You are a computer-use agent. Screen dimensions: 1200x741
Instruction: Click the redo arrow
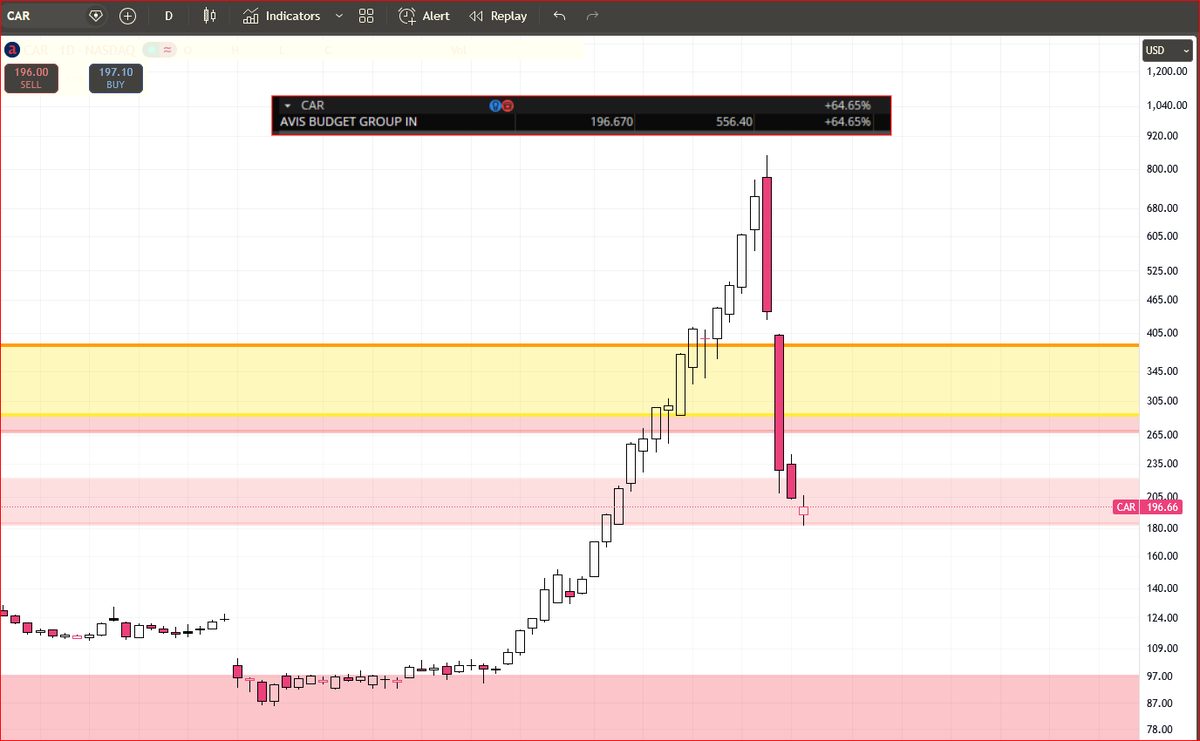(x=593, y=16)
